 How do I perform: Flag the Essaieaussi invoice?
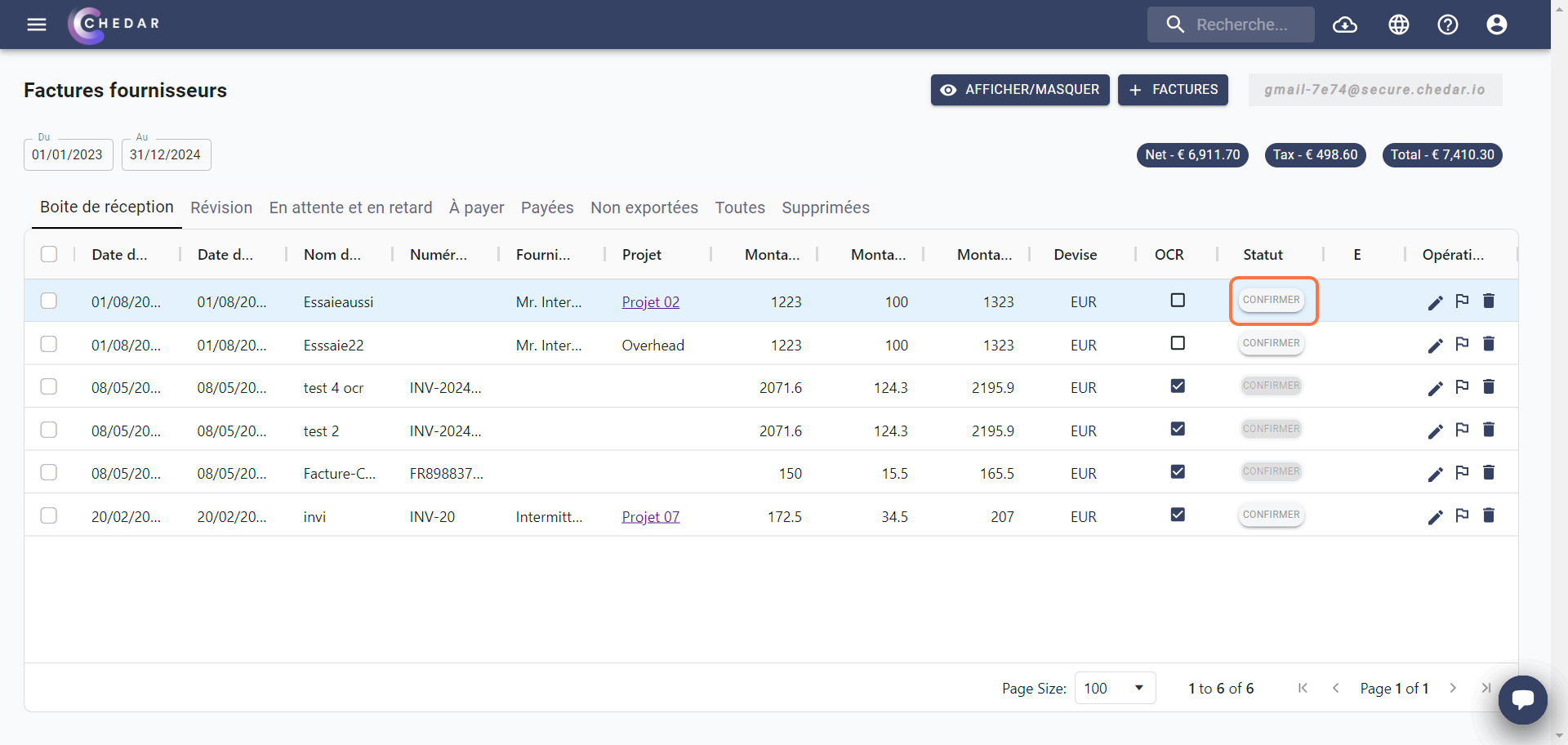1463,301
